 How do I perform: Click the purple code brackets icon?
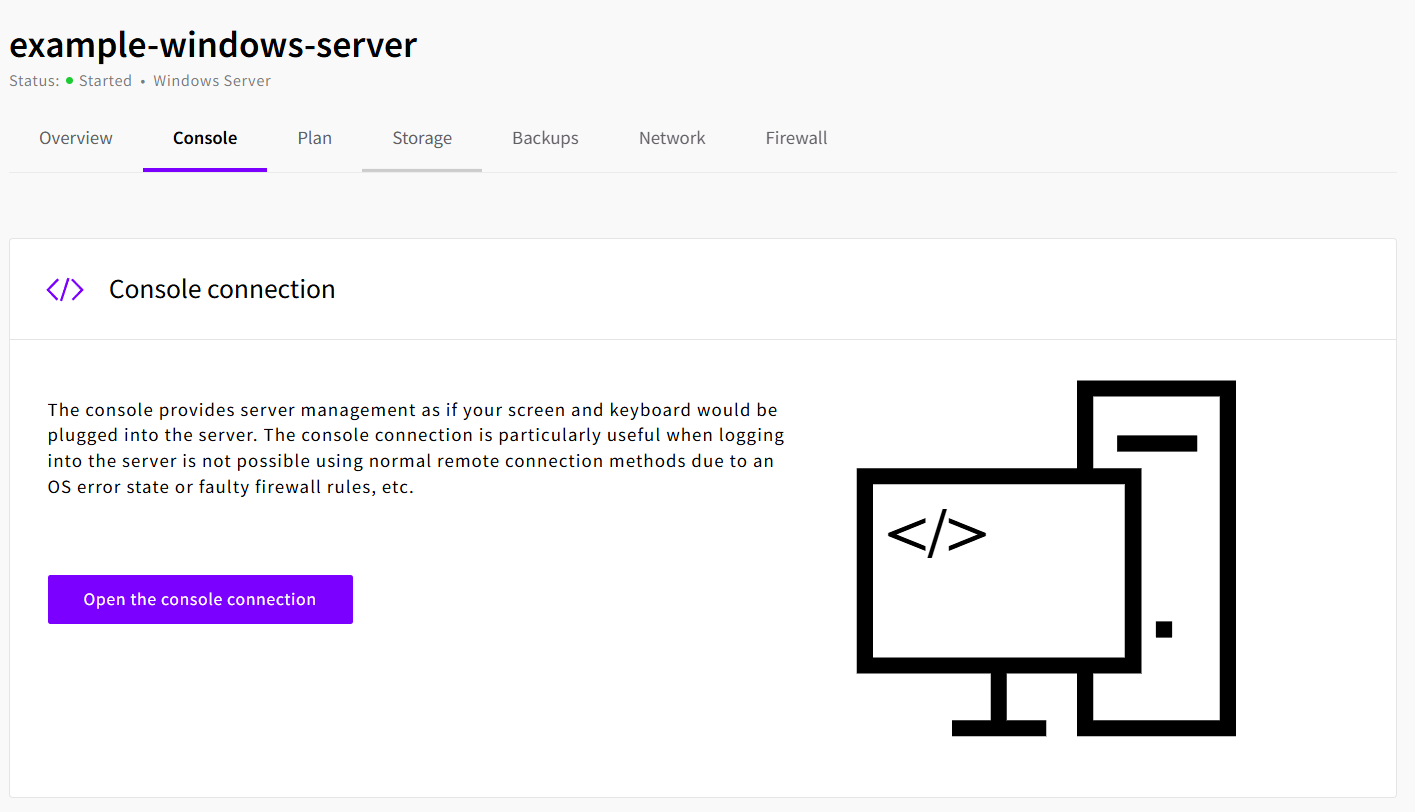[65, 290]
